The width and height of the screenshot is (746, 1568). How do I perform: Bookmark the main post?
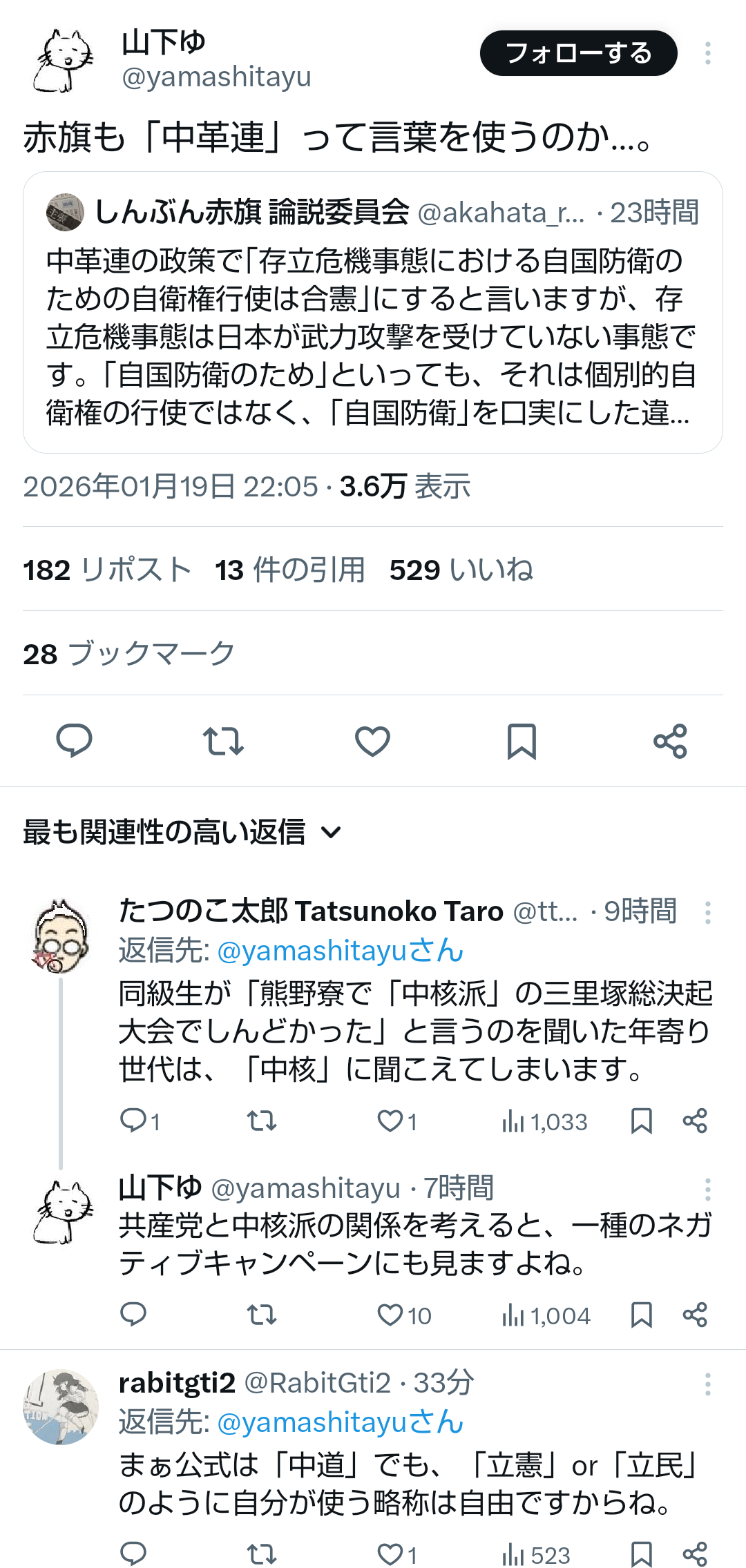coord(522,741)
